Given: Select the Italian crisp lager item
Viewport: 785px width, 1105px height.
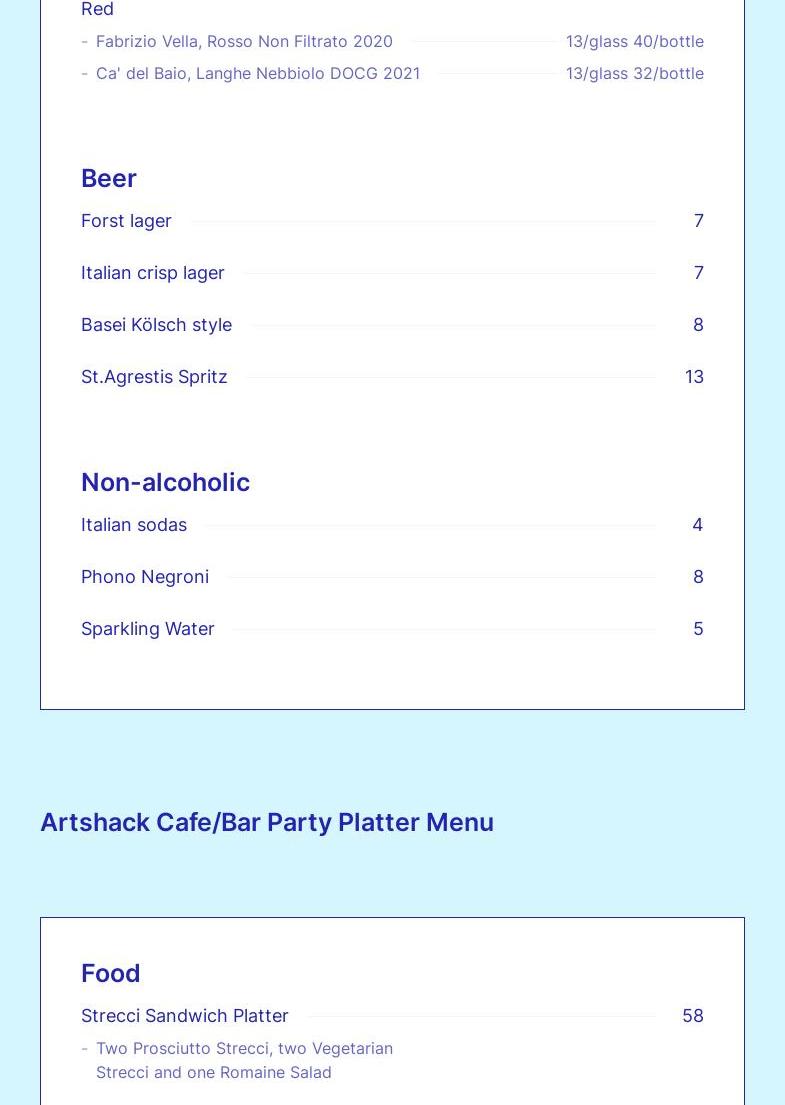Looking at the screenshot, I should coord(153,272).
